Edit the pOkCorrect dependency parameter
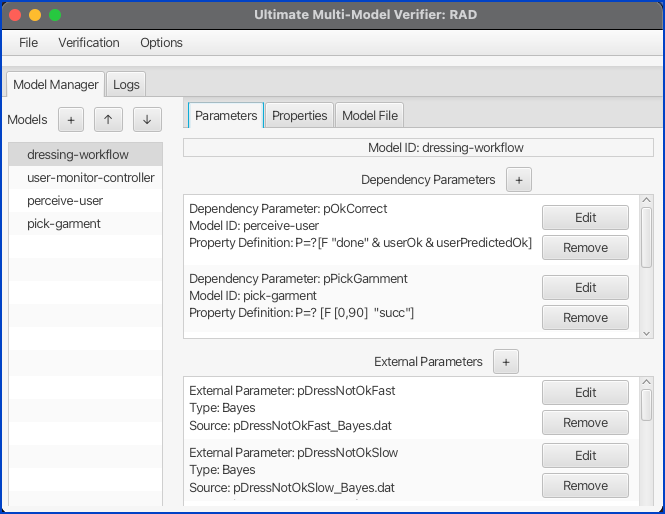This screenshot has height=514, width=665. coord(585,218)
